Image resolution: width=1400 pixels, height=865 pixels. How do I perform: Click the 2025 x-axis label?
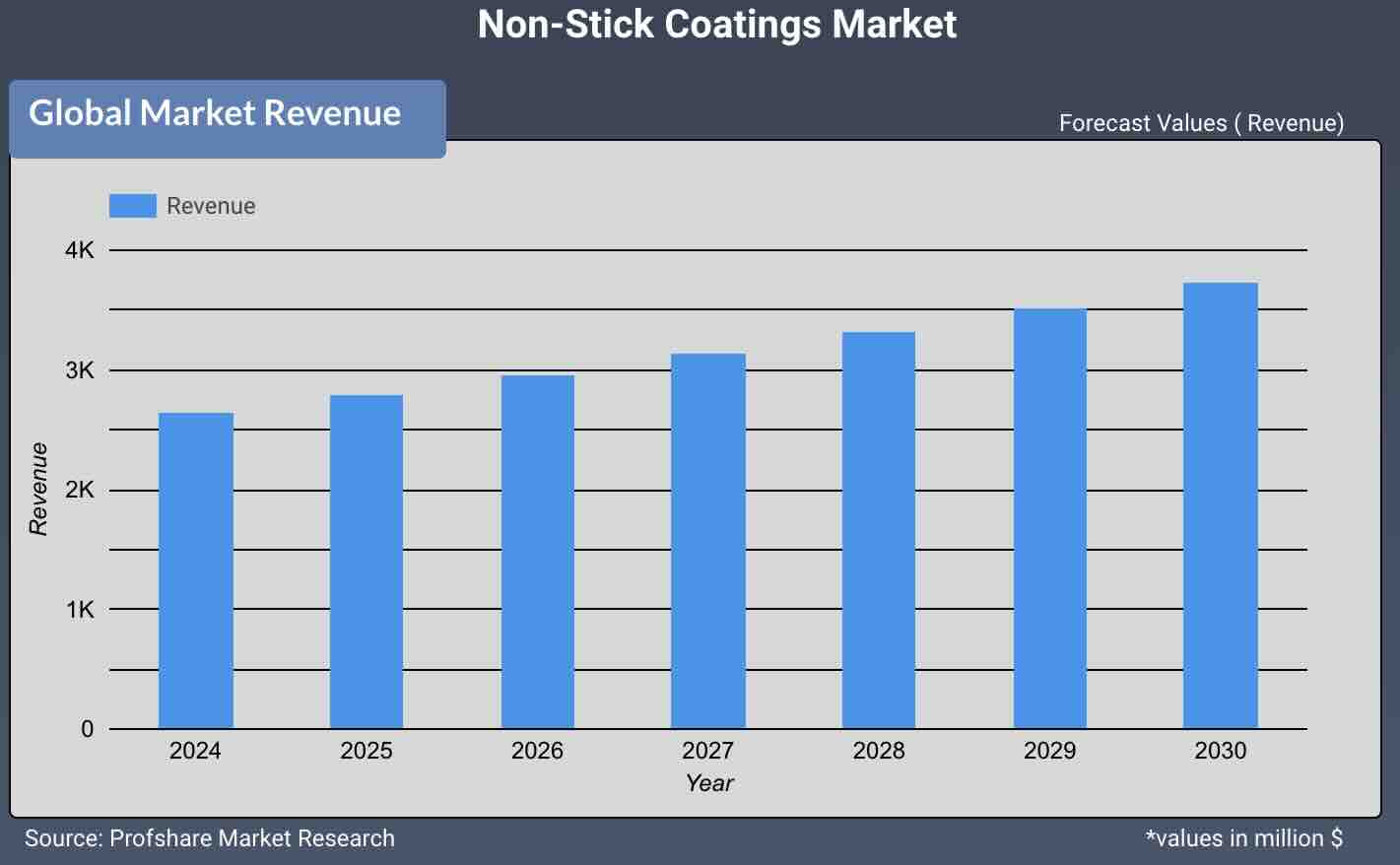[367, 751]
